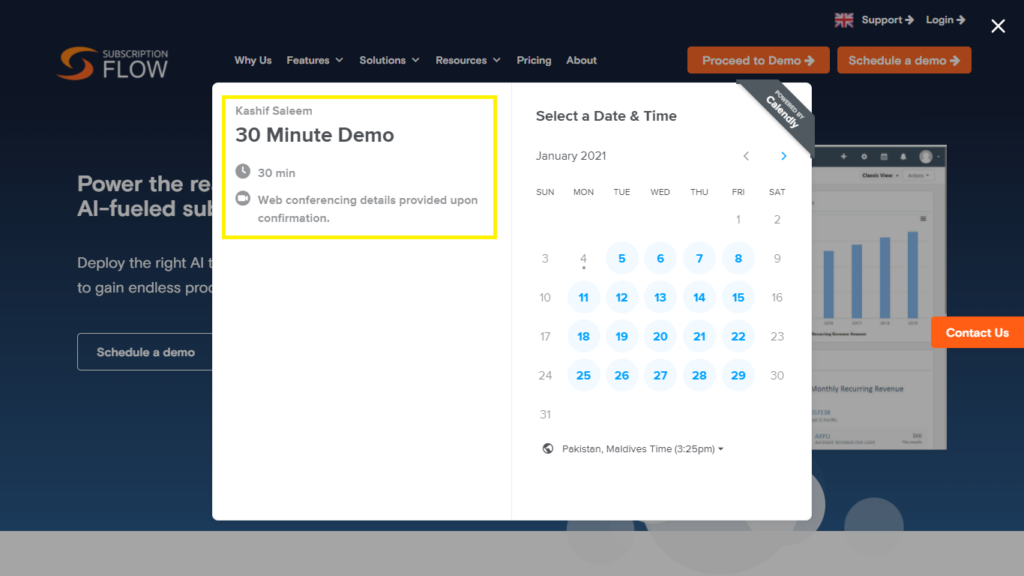Screen dimensions: 1024x576
Task: Open the Pricing menu item
Action: 534,60
